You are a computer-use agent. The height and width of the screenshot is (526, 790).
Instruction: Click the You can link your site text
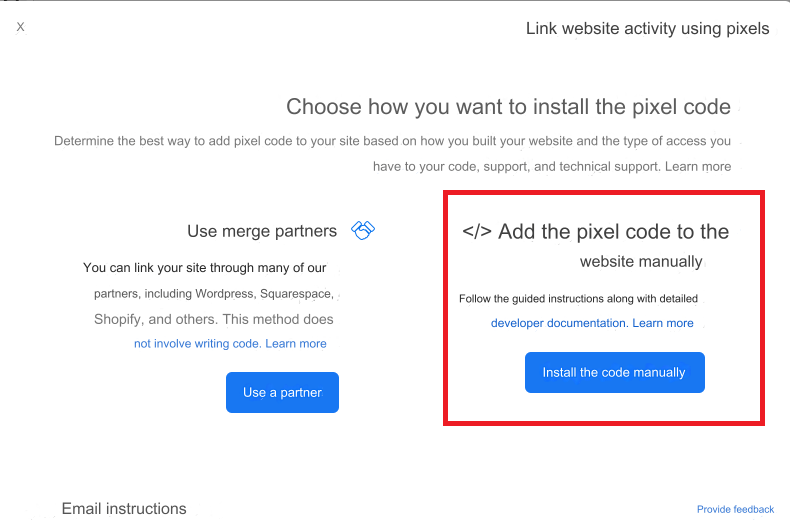coord(205,268)
